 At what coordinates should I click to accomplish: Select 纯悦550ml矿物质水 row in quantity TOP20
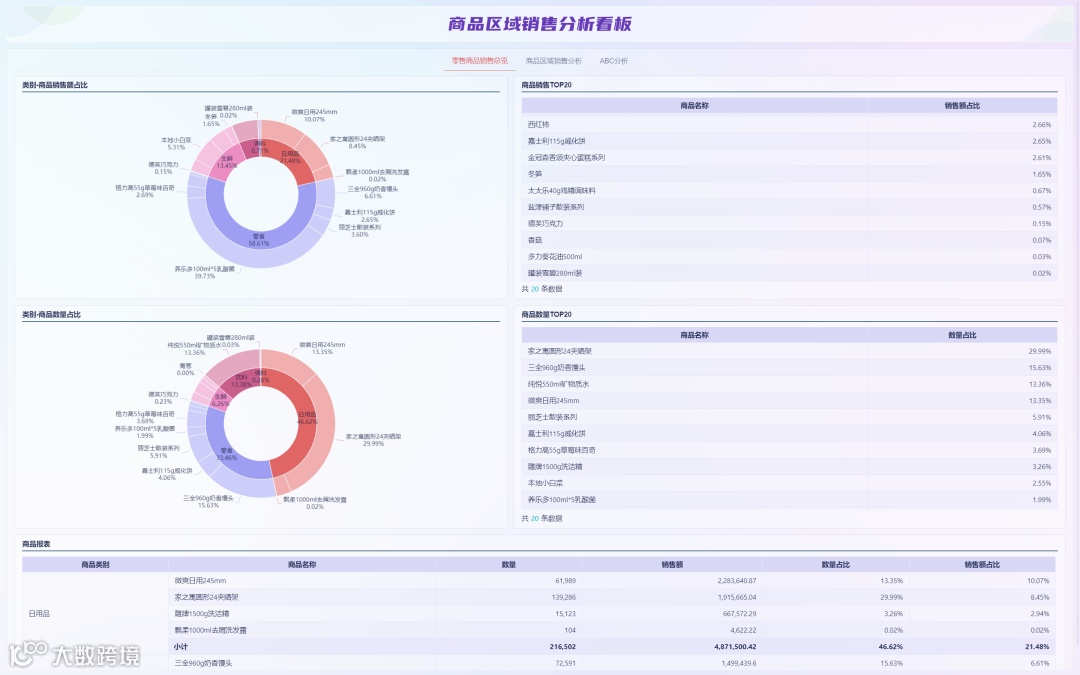point(789,384)
